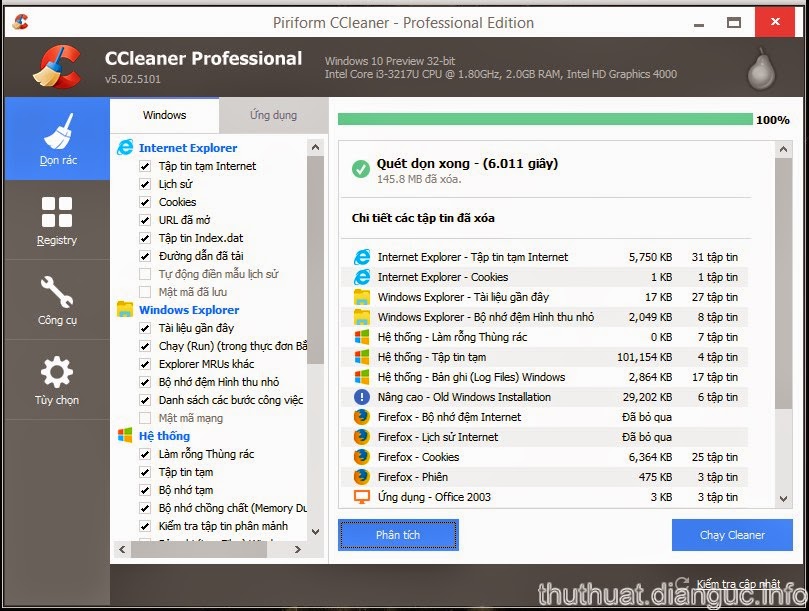
Task: Click Kiểm tra cập nhật update link
Action: [738, 584]
